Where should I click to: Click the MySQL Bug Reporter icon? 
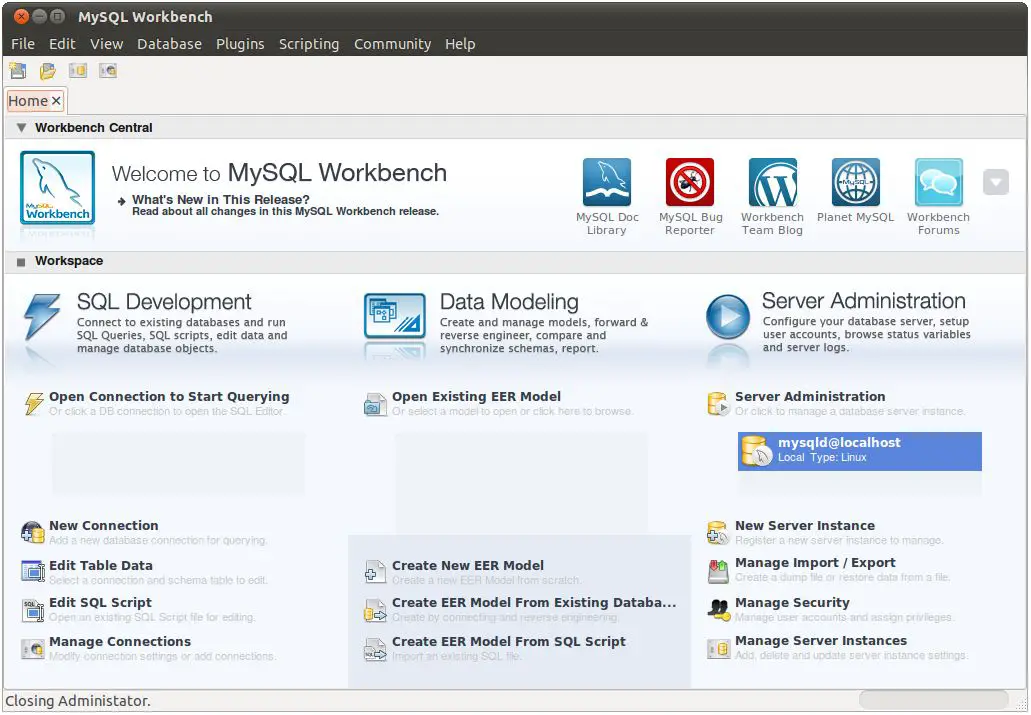pos(690,183)
